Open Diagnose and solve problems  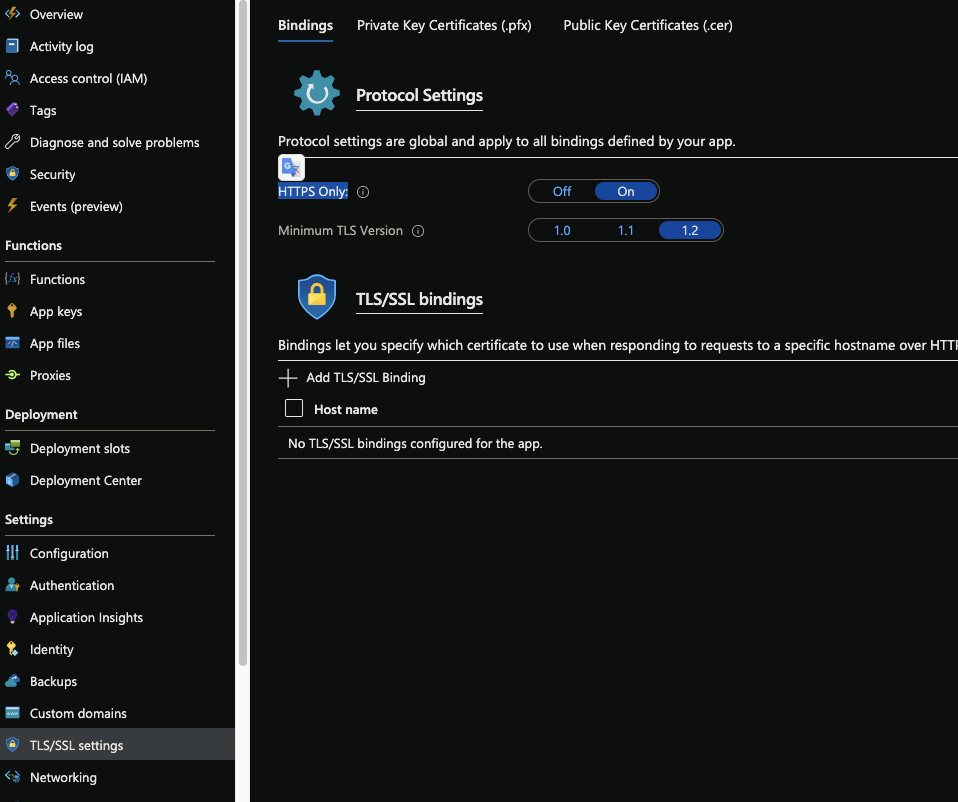(117, 142)
